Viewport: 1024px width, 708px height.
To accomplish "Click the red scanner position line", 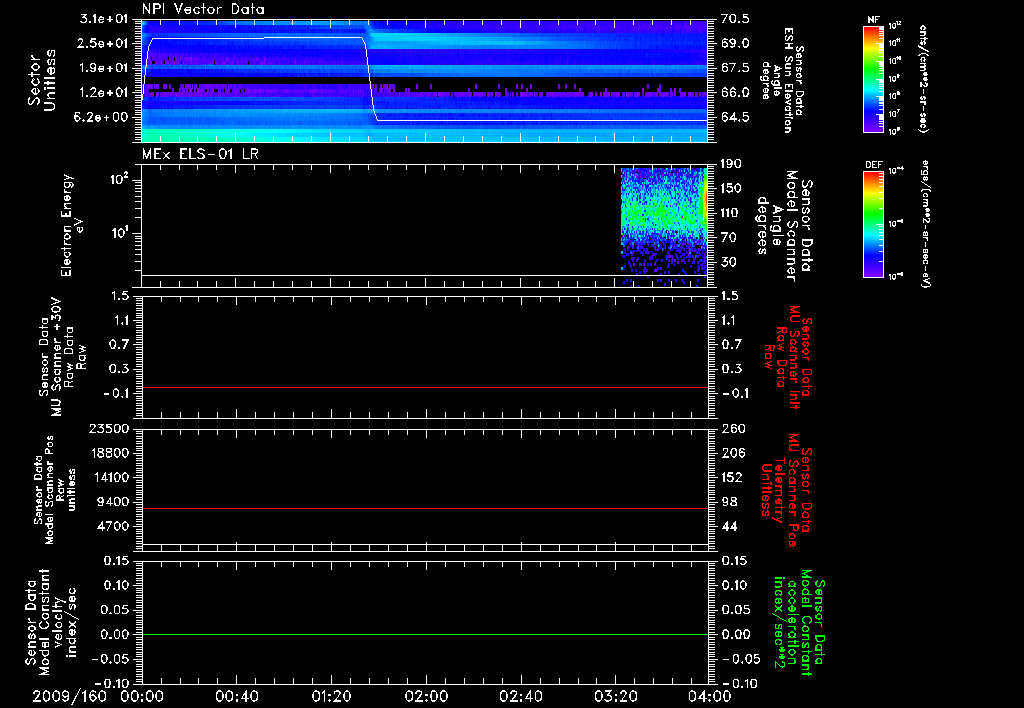I will coord(425,509).
